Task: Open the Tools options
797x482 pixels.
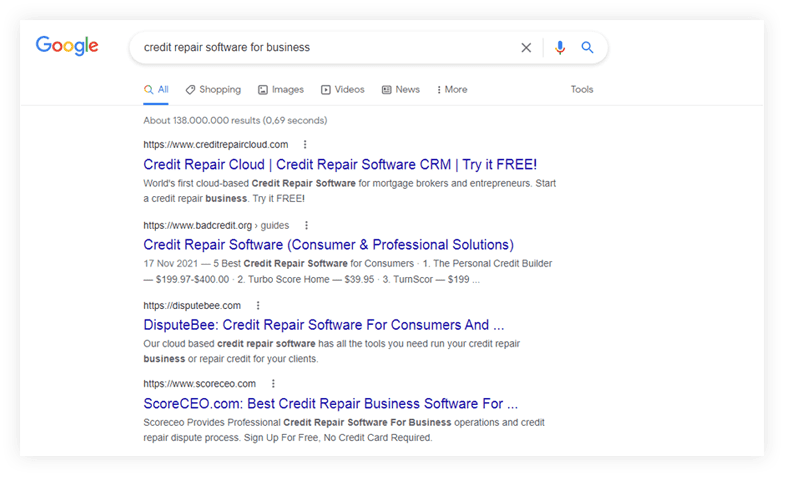Action: coord(581,89)
